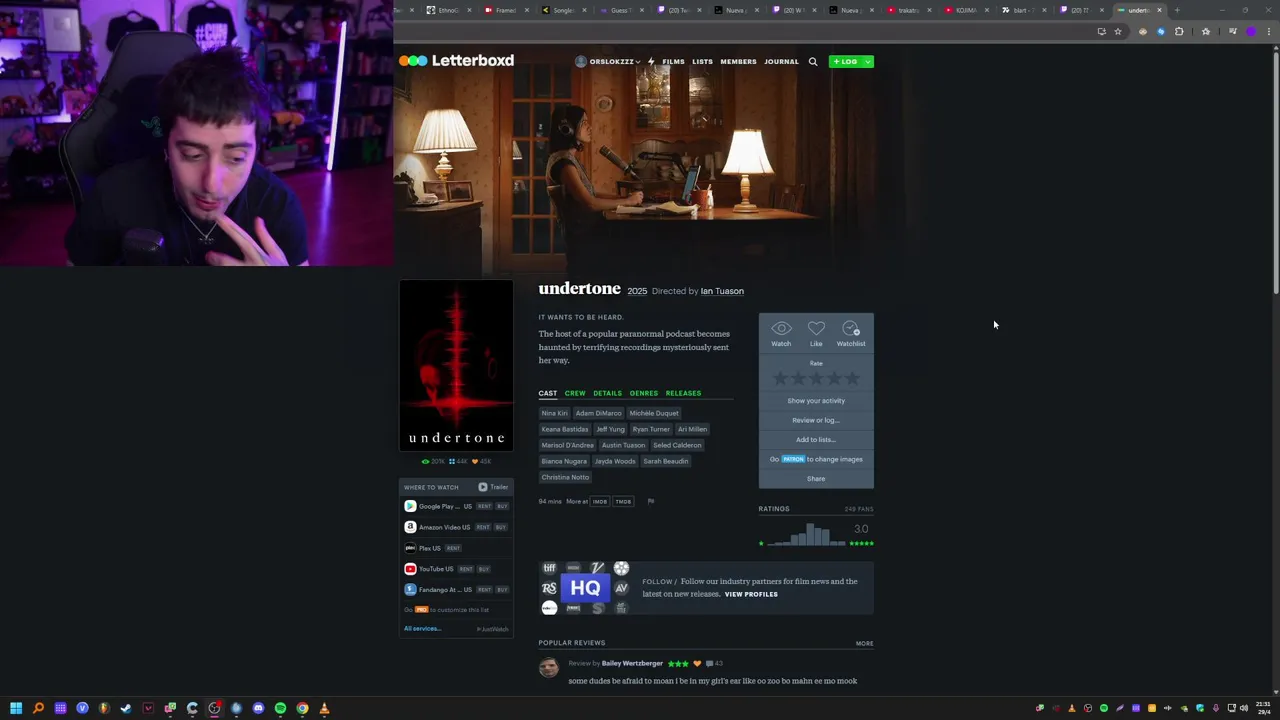
Task: Open the MEMBERS menu item
Action: click(738, 62)
